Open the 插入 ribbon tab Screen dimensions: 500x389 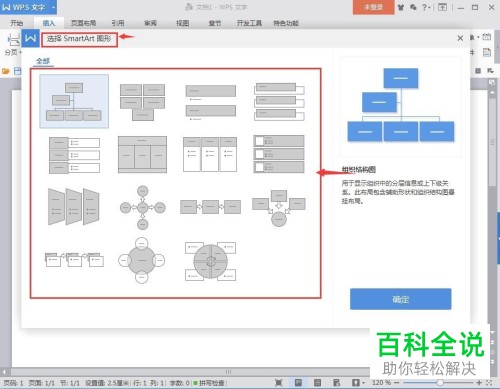tap(49, 23)
